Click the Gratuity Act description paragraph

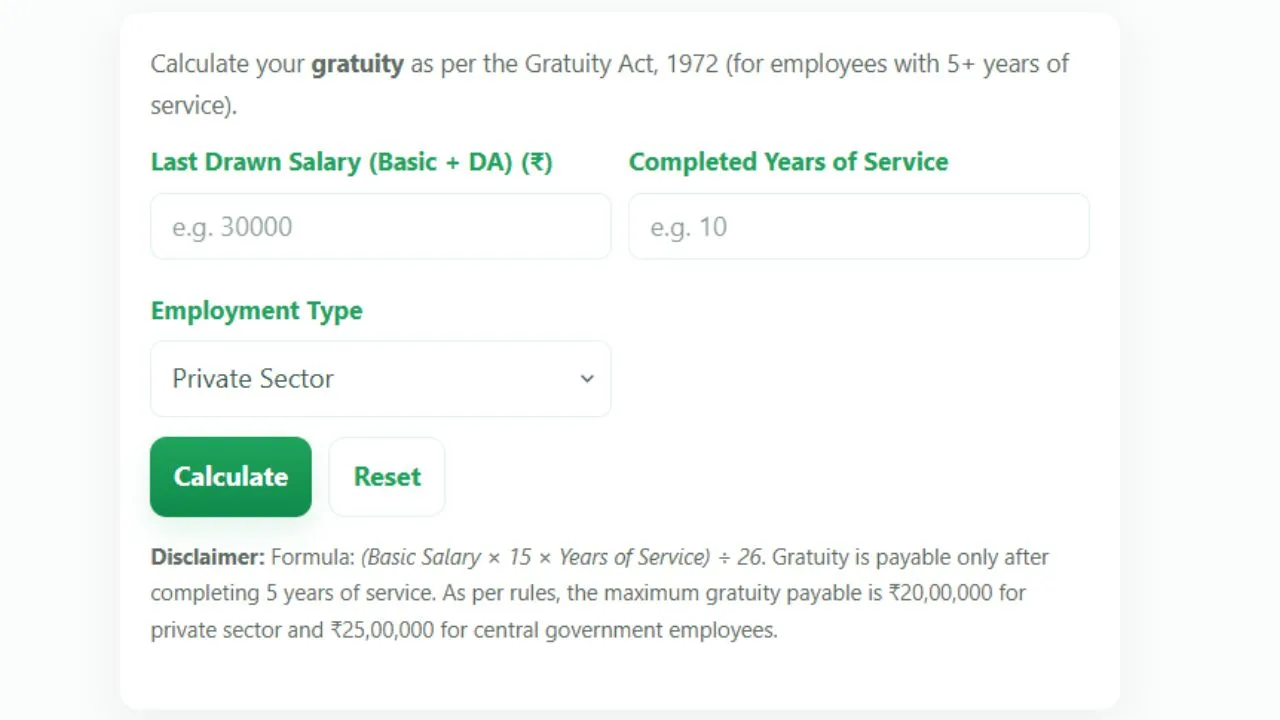610,84
